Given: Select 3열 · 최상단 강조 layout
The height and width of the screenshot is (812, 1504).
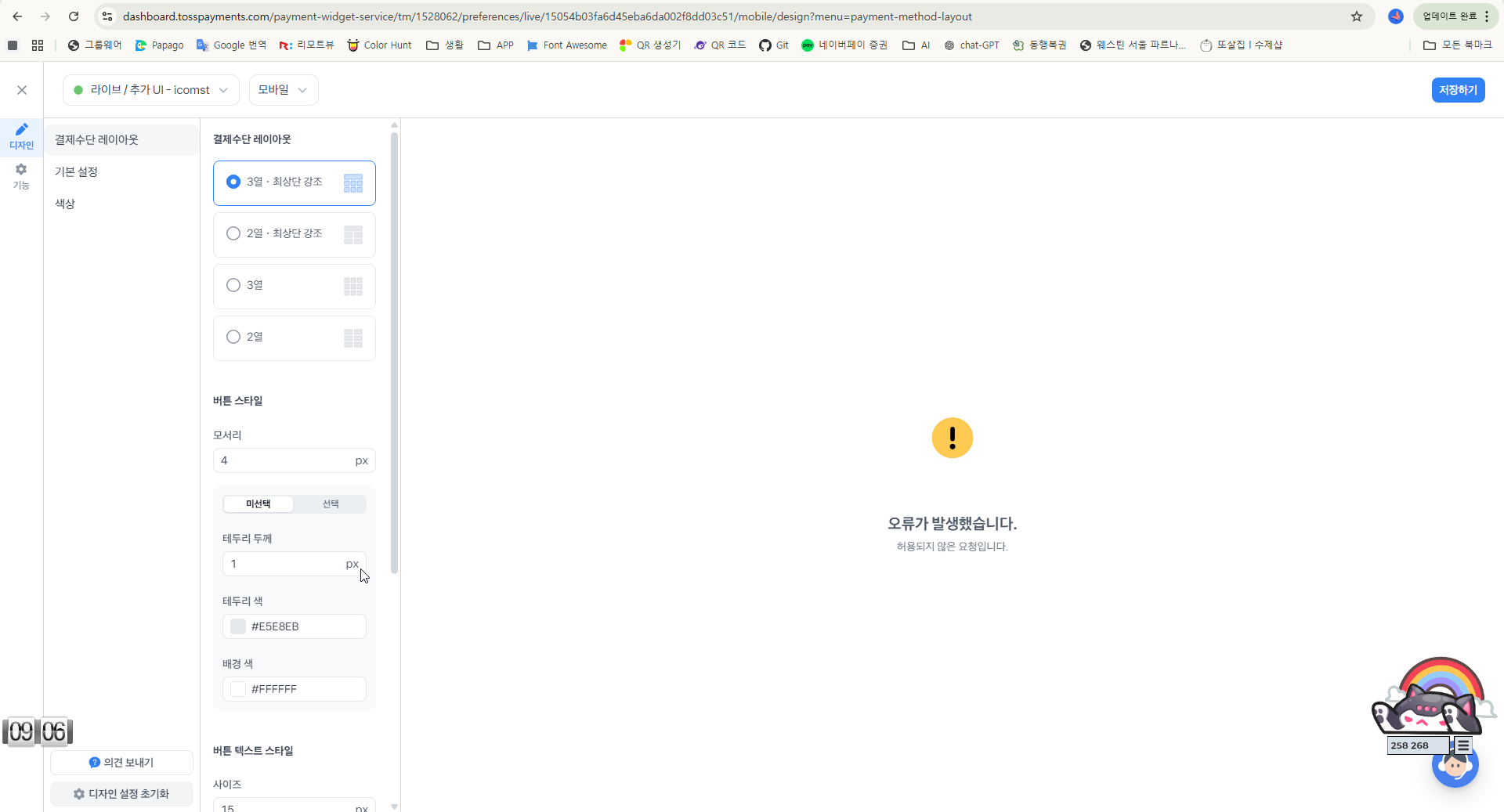Looking at the screenshot, I should (x=295, y=183).
